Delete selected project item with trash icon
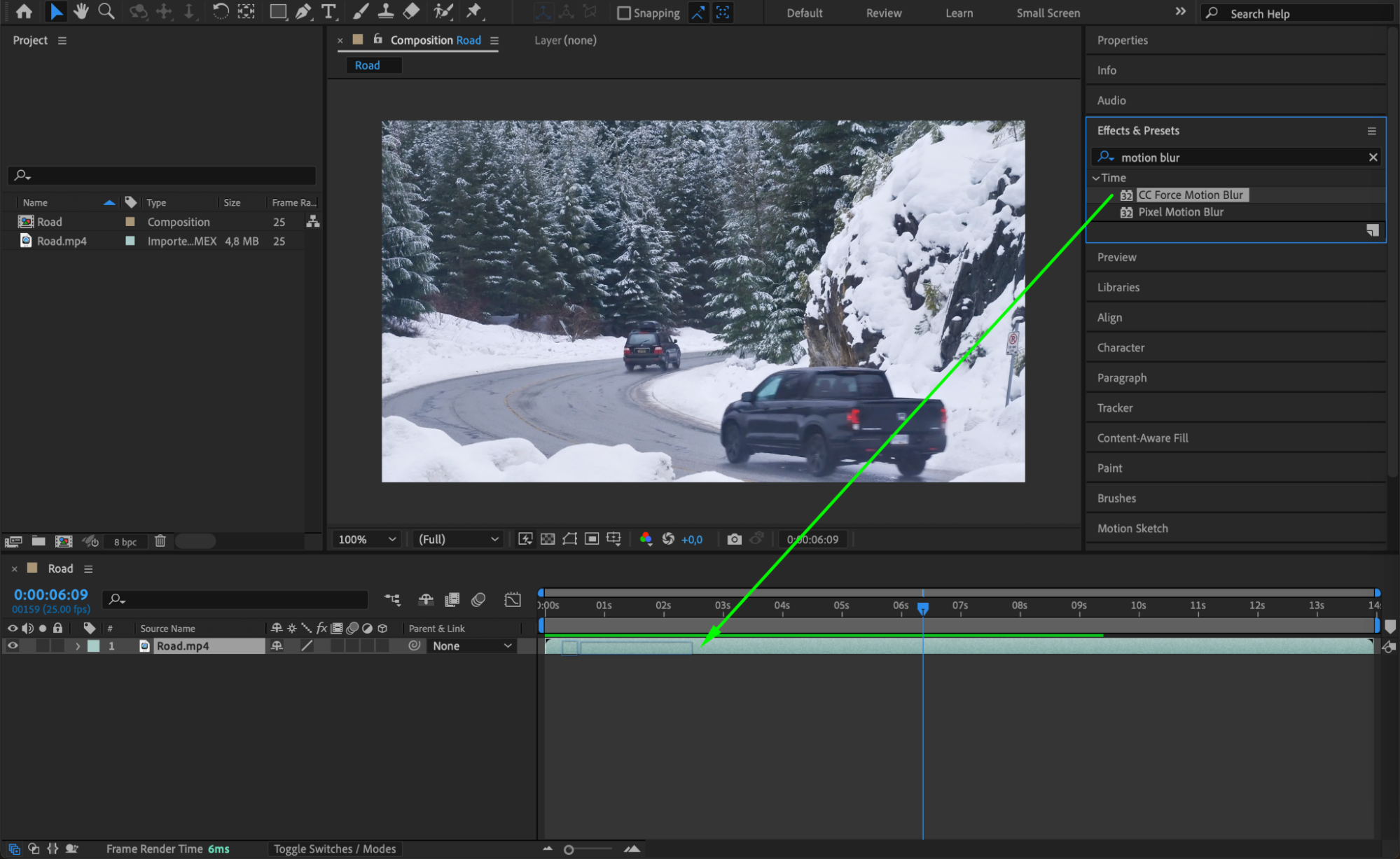 tap(160, 541)
